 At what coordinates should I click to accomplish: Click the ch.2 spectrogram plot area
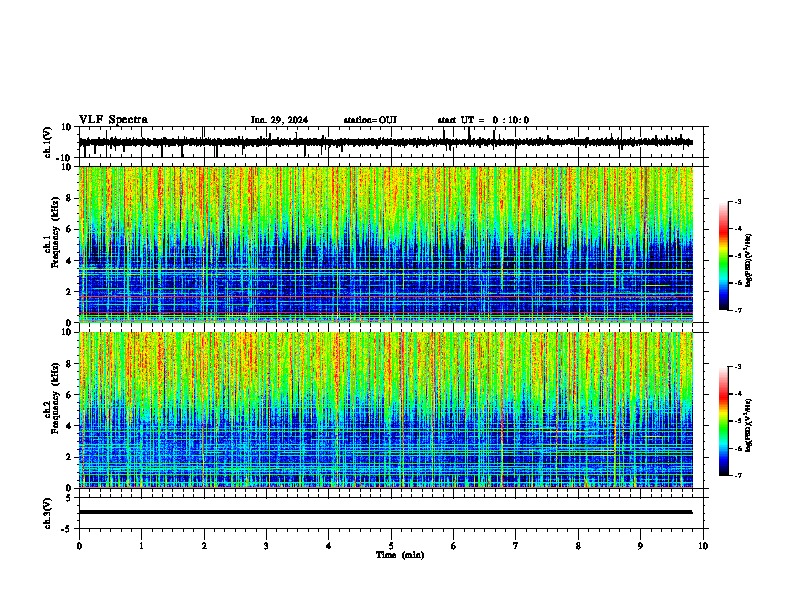point(386,410)
